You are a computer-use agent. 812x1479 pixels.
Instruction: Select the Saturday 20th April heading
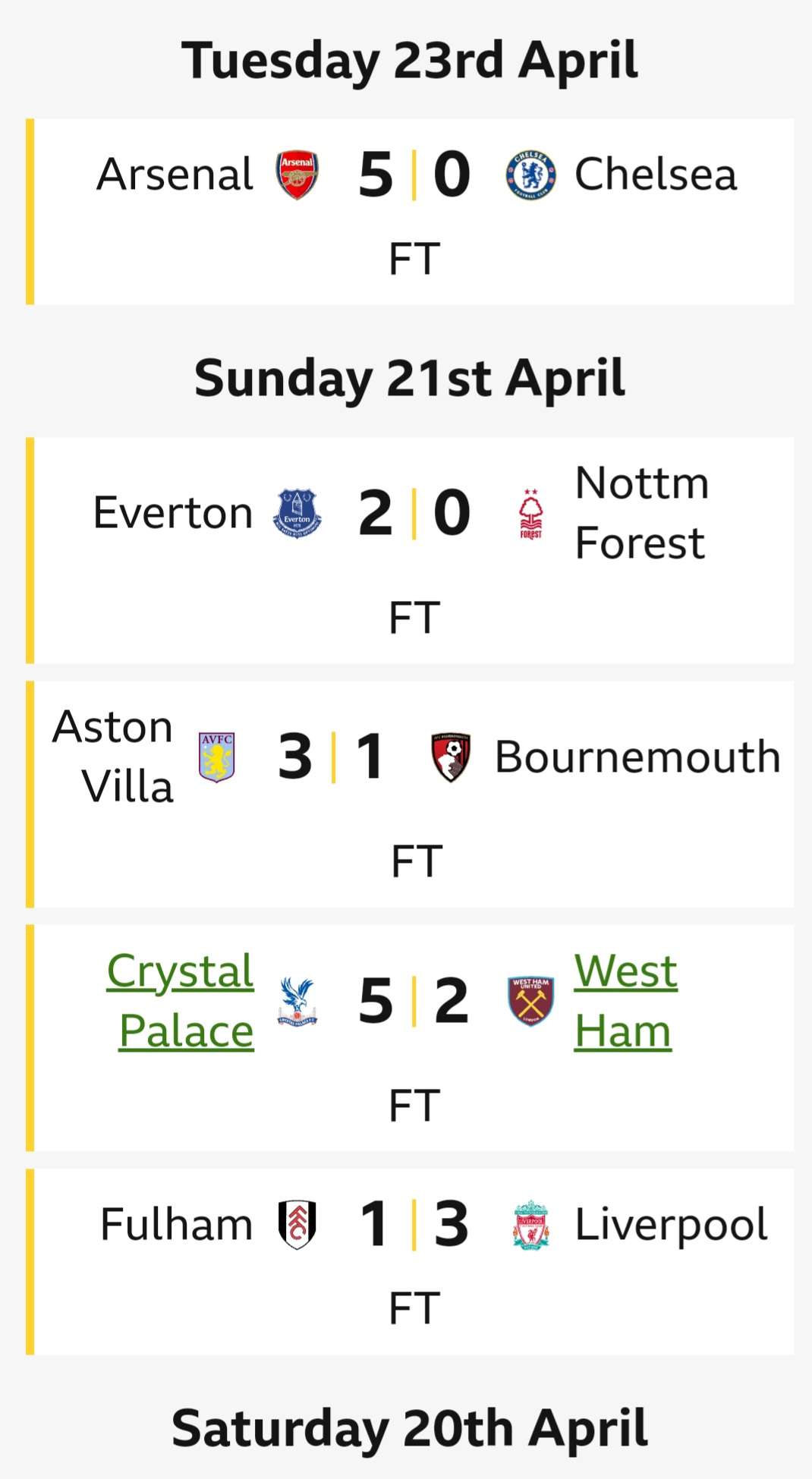(410, 1429)
